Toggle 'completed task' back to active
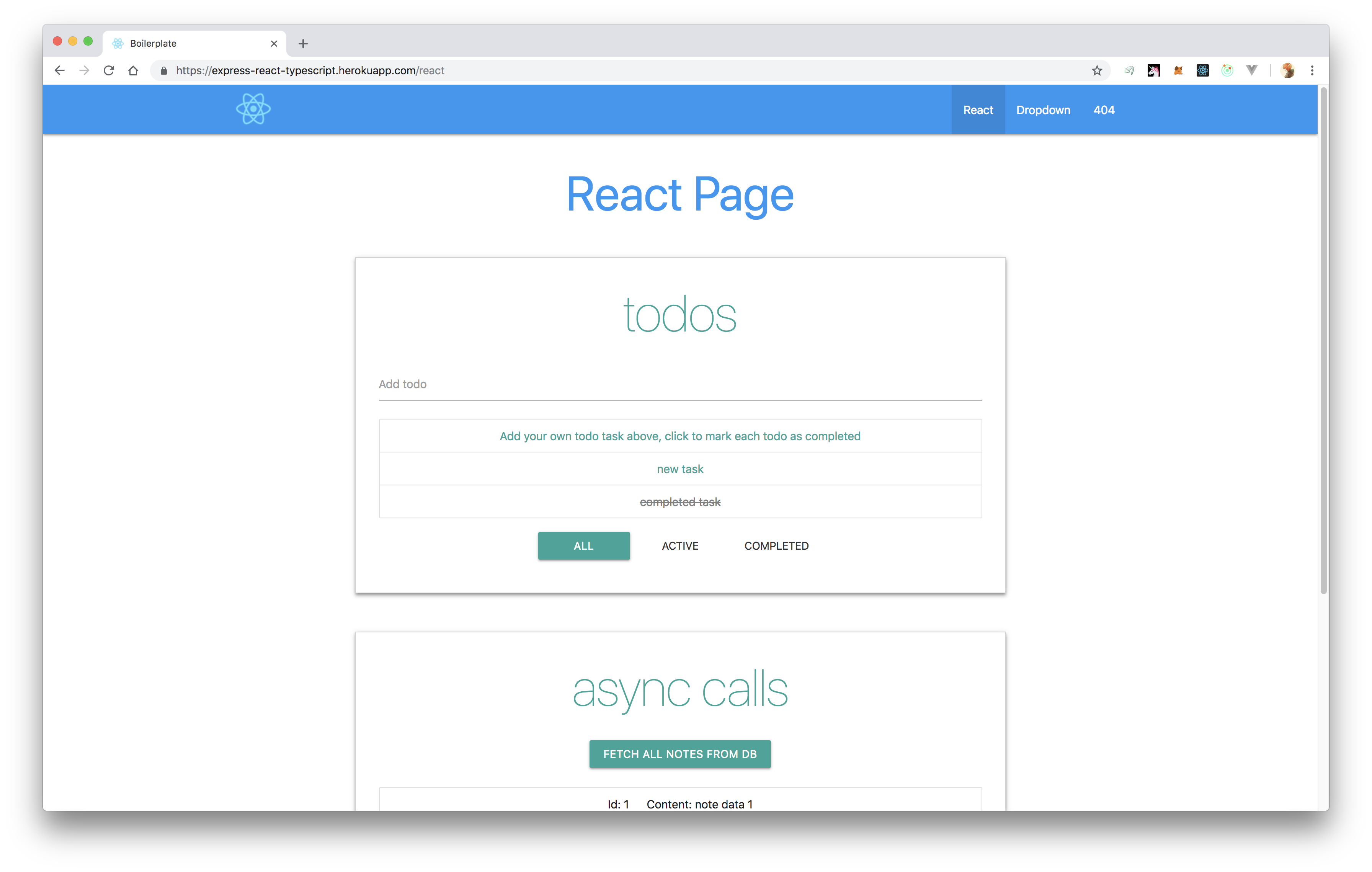 [x=680, y=502]
